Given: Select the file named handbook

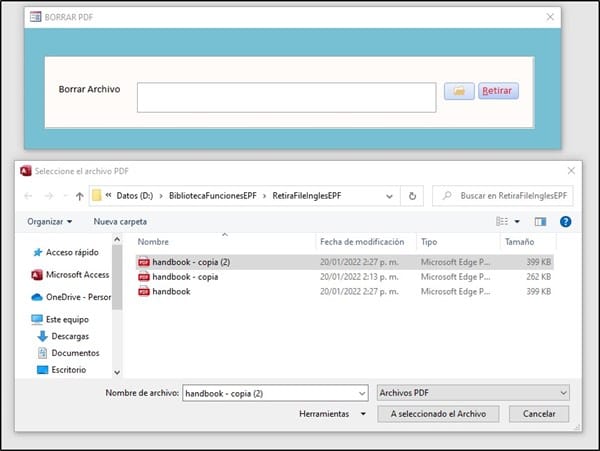Looking at the screenshot, I should 172,291.
